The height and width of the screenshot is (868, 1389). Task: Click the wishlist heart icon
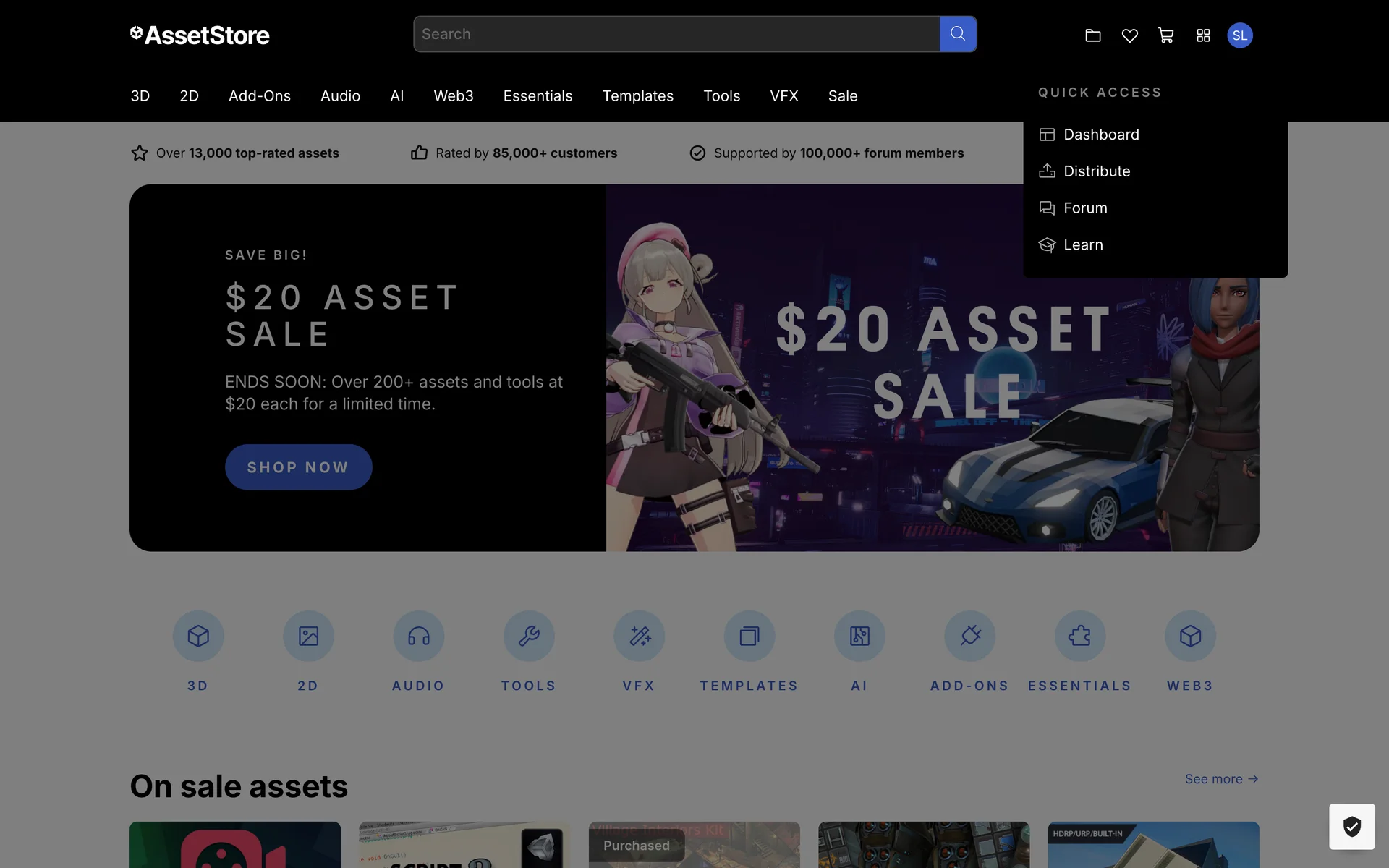pyautogui.click(x=1129, y=35)
